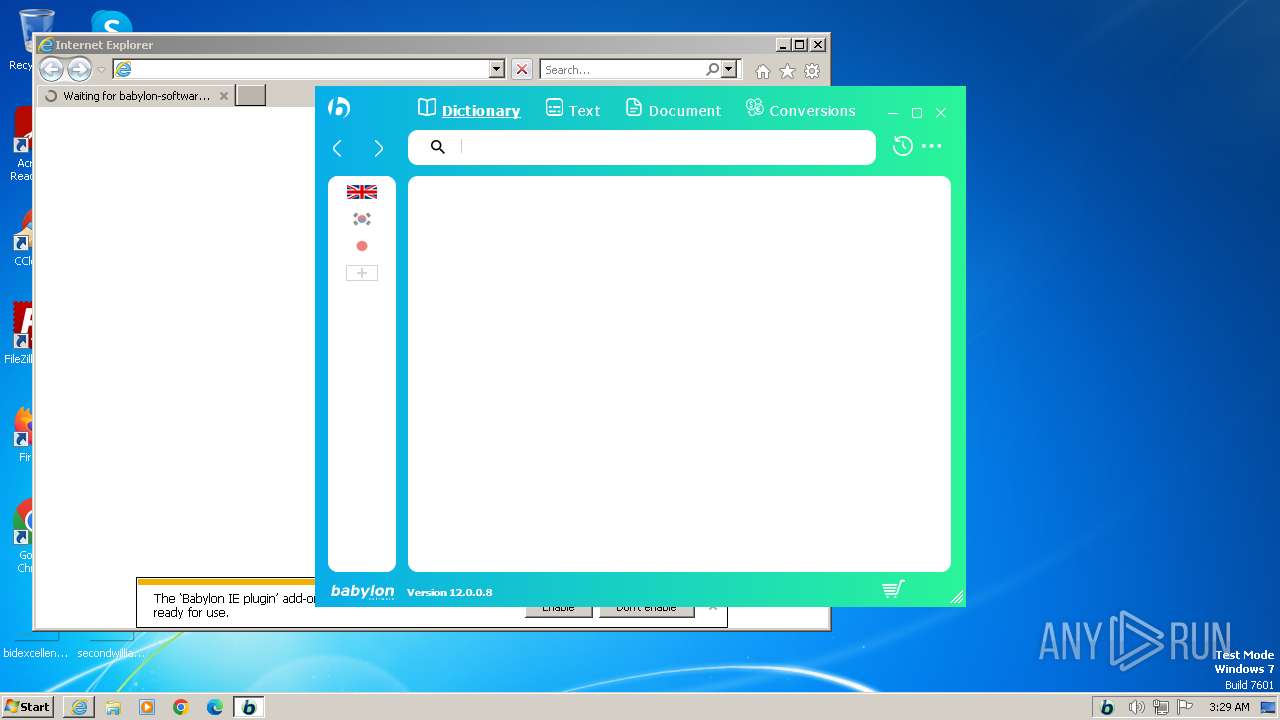This screenshot has width=1280, height=720.
Task: Open the search history clock icon
Action: 902,146
